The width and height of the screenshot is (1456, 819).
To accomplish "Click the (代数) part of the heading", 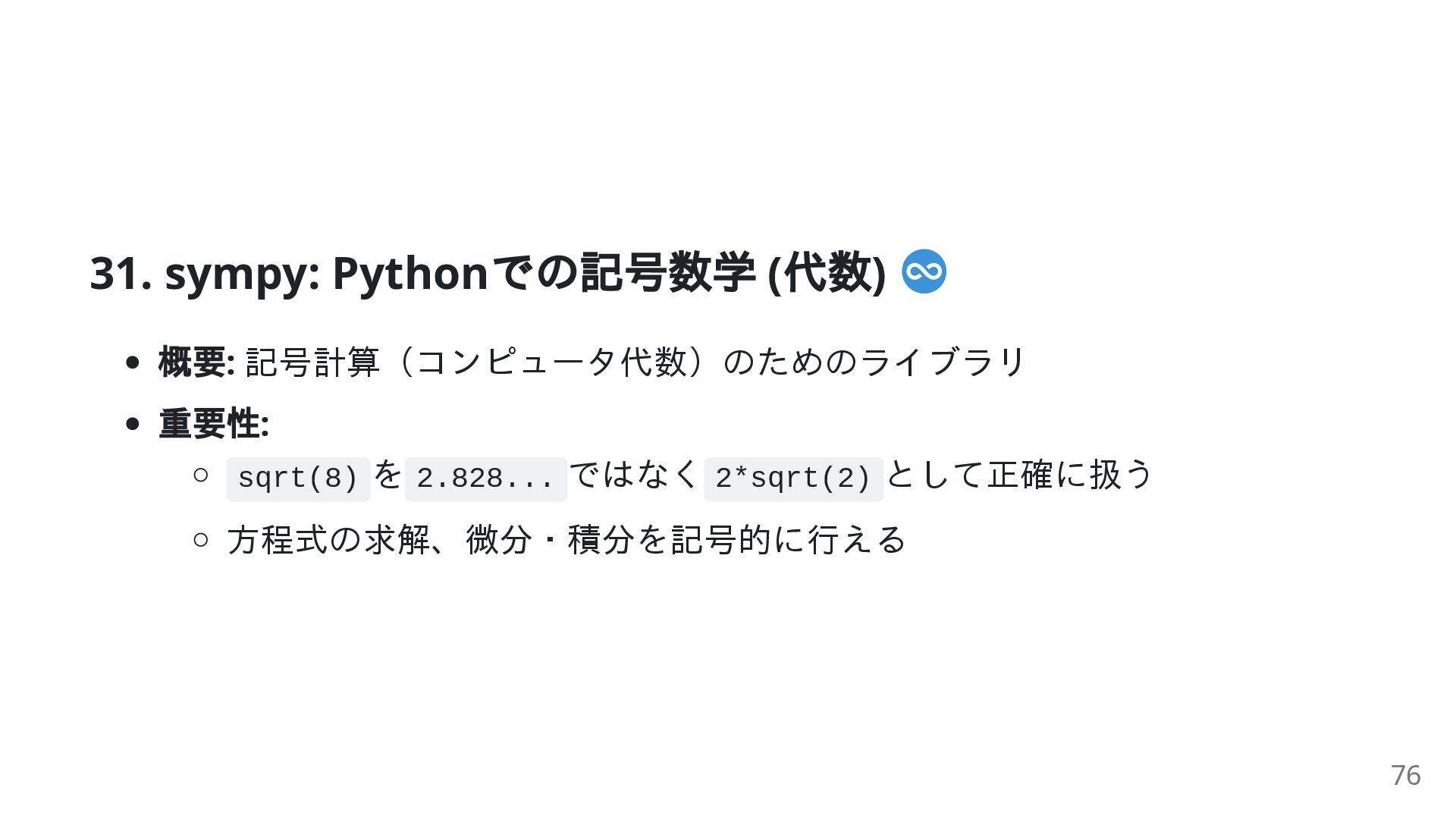I will [827, 272].
